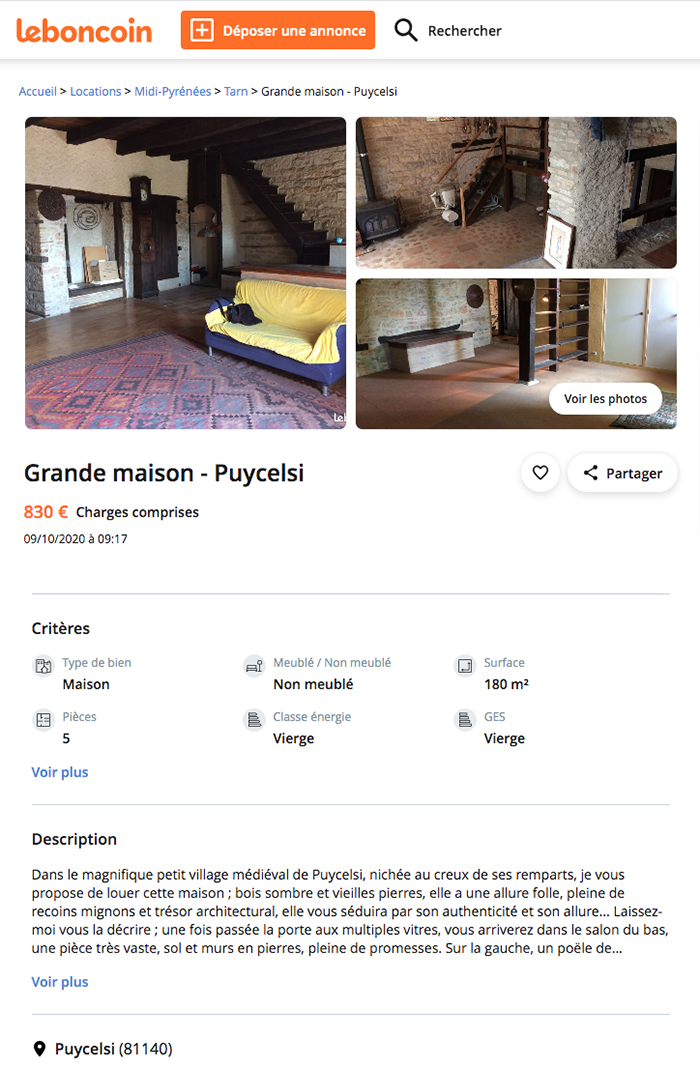
Task: Navigate to the Tarn breadcrumb
Action: tap(236, 91)
